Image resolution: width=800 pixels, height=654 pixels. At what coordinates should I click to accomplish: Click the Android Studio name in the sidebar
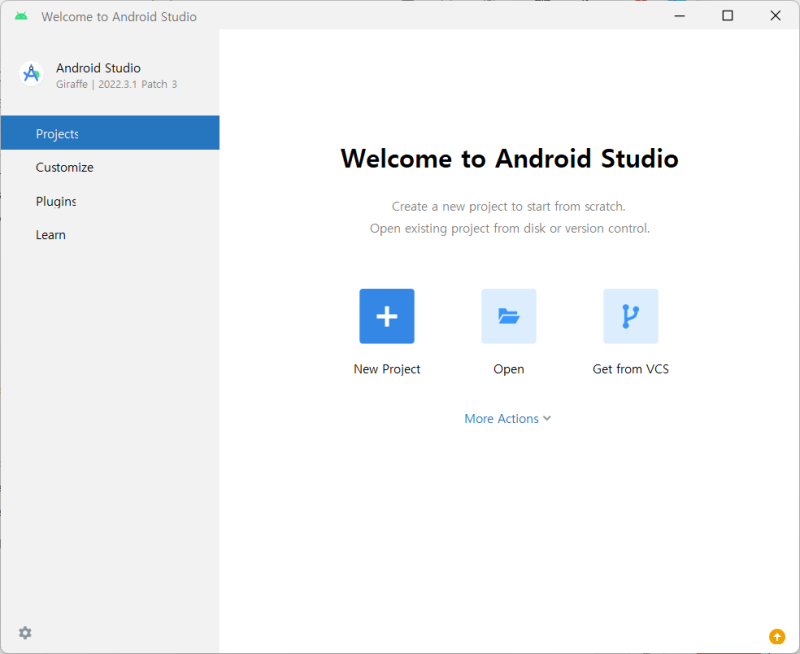coord(97,67)
